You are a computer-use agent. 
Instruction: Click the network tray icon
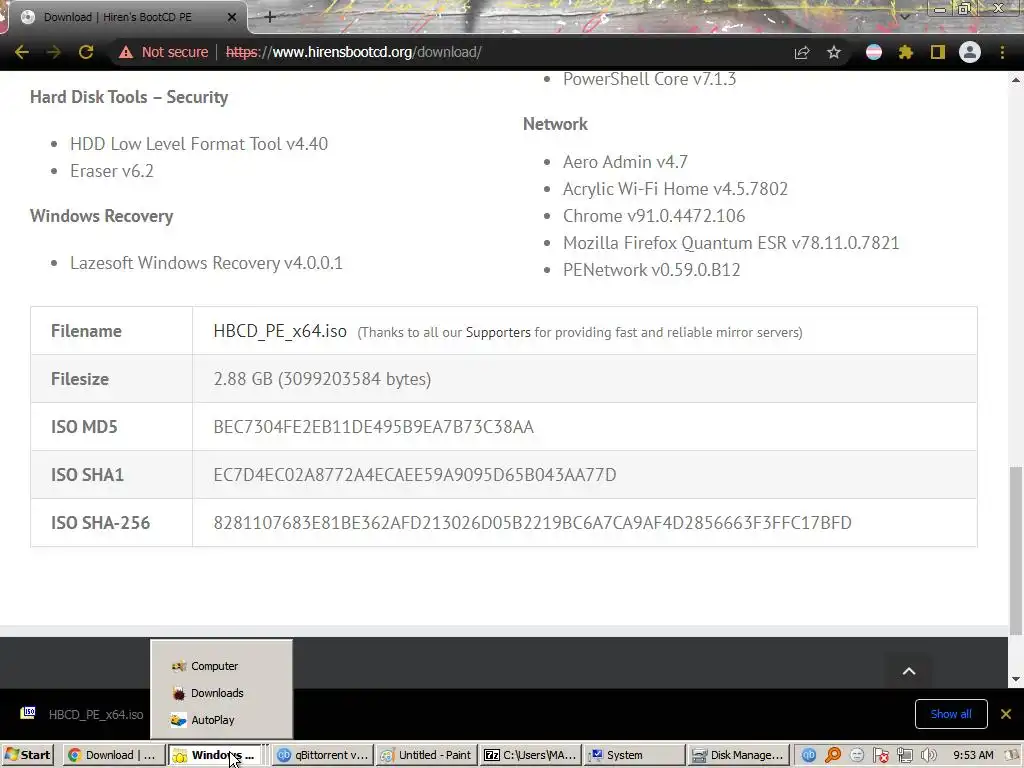[x=904, y=755]
